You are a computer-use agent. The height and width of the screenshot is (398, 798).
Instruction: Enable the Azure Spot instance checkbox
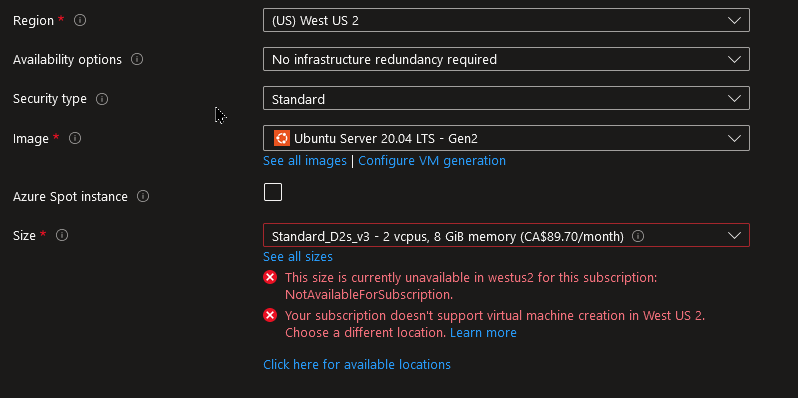pos(273,192)
